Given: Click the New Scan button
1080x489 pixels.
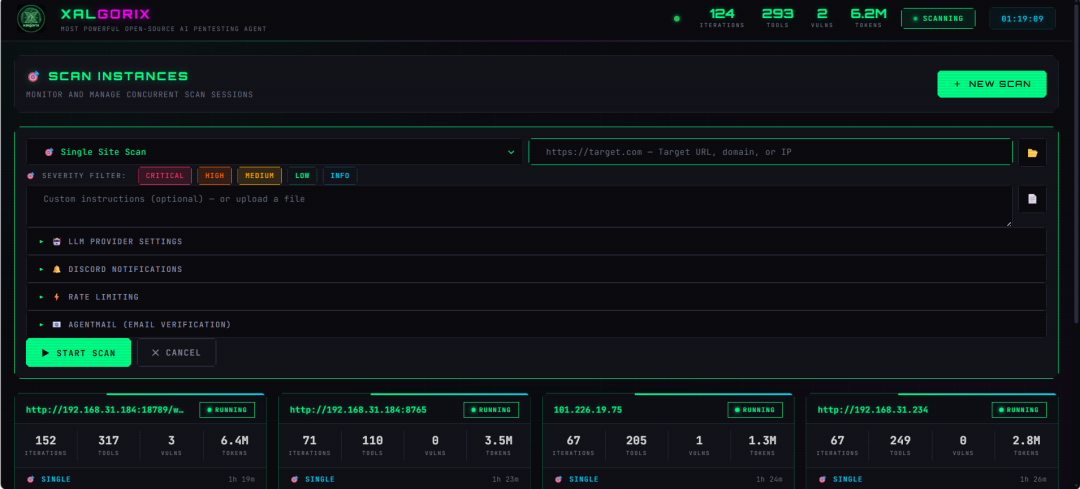Looking at the screenshot, I should point(992,84).
